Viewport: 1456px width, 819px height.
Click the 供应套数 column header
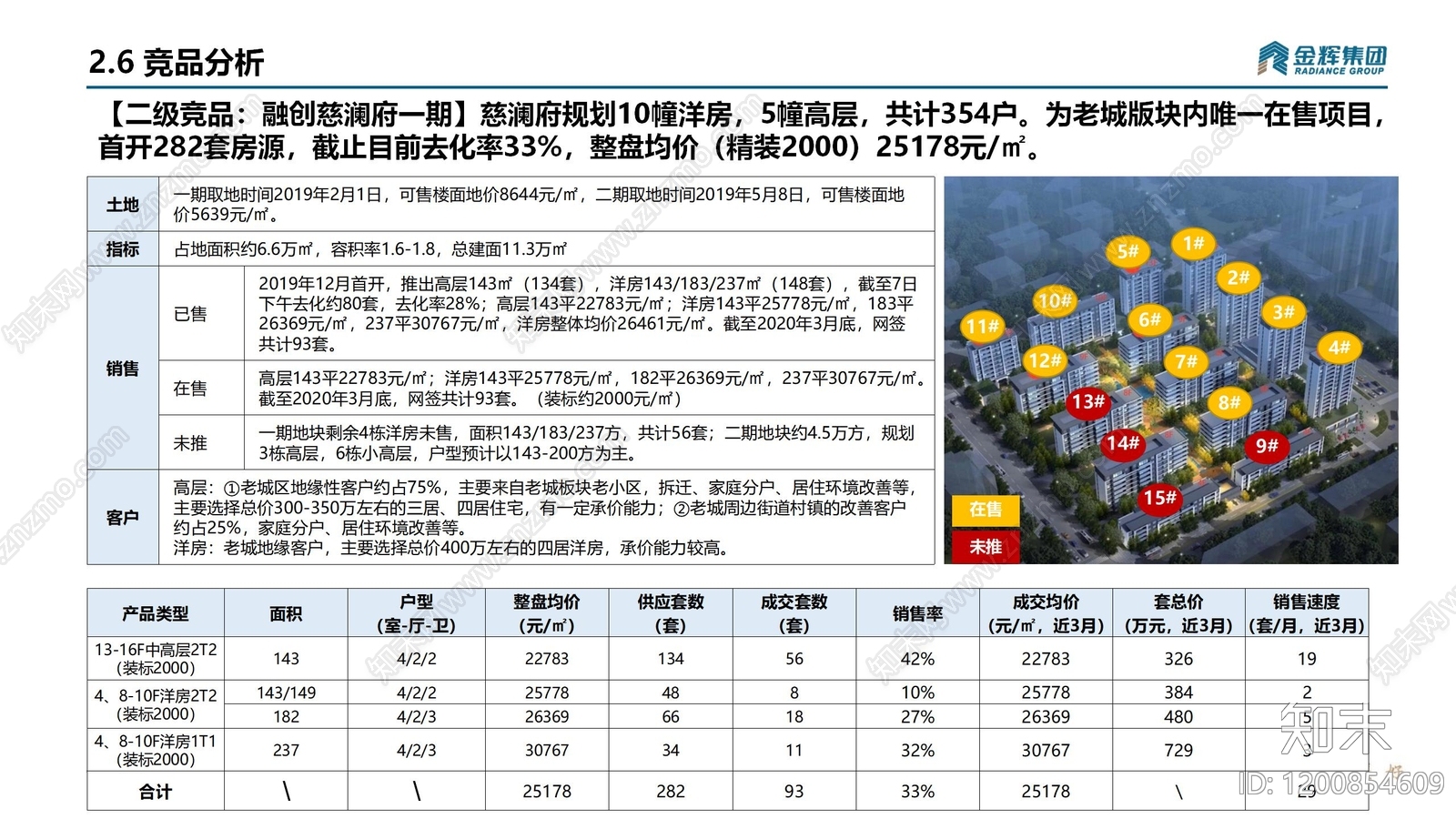click(671, 613)
